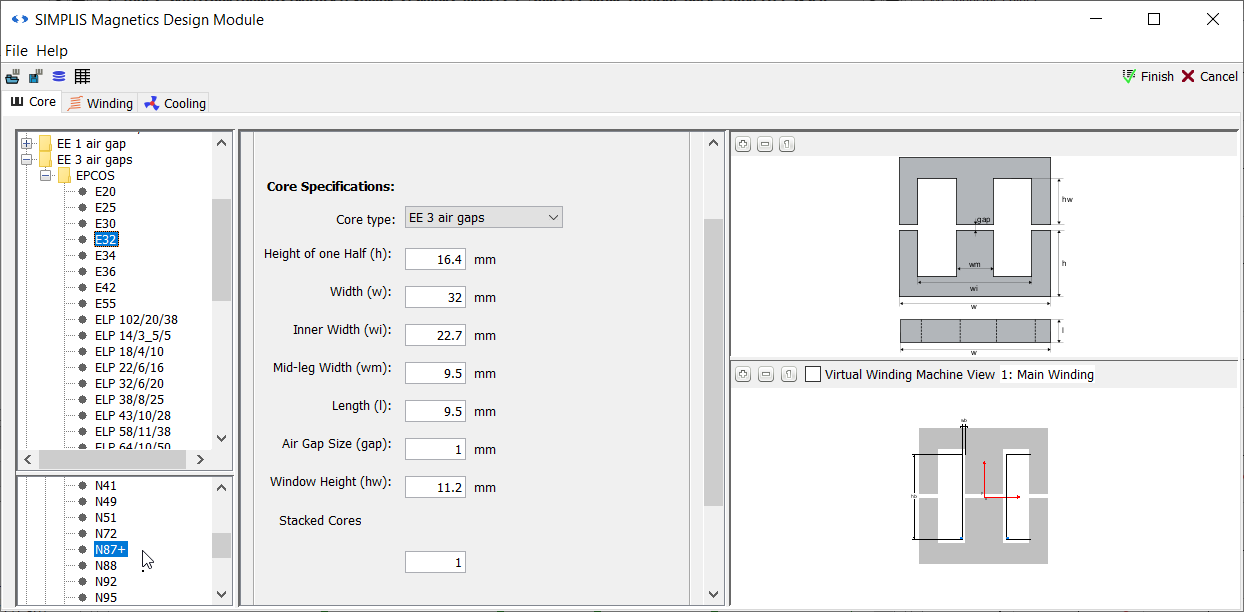The width and height of the screenshot is (1244, 612).
Task: Click the open core file toolbar icon
Action: [13, 77]
